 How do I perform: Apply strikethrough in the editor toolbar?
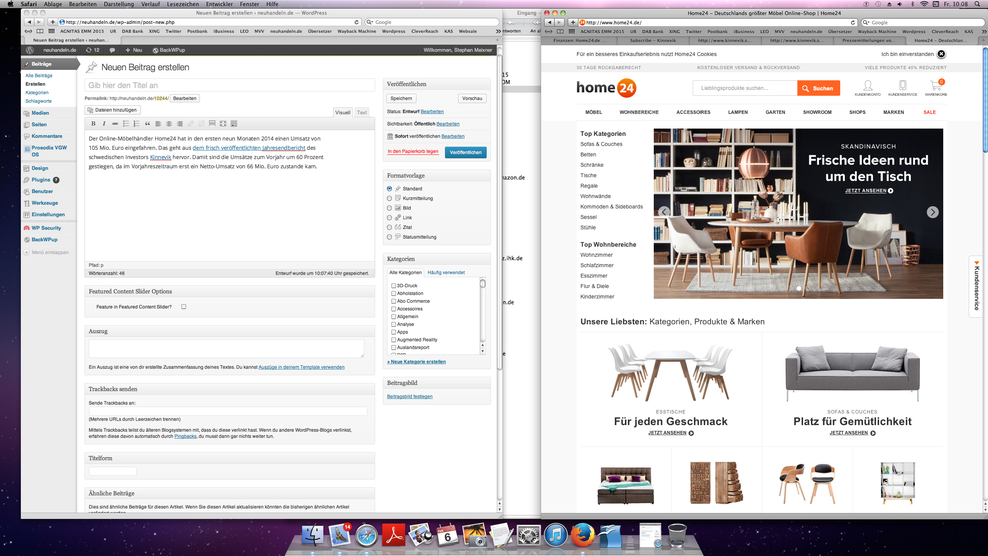[x=115, y=124]
